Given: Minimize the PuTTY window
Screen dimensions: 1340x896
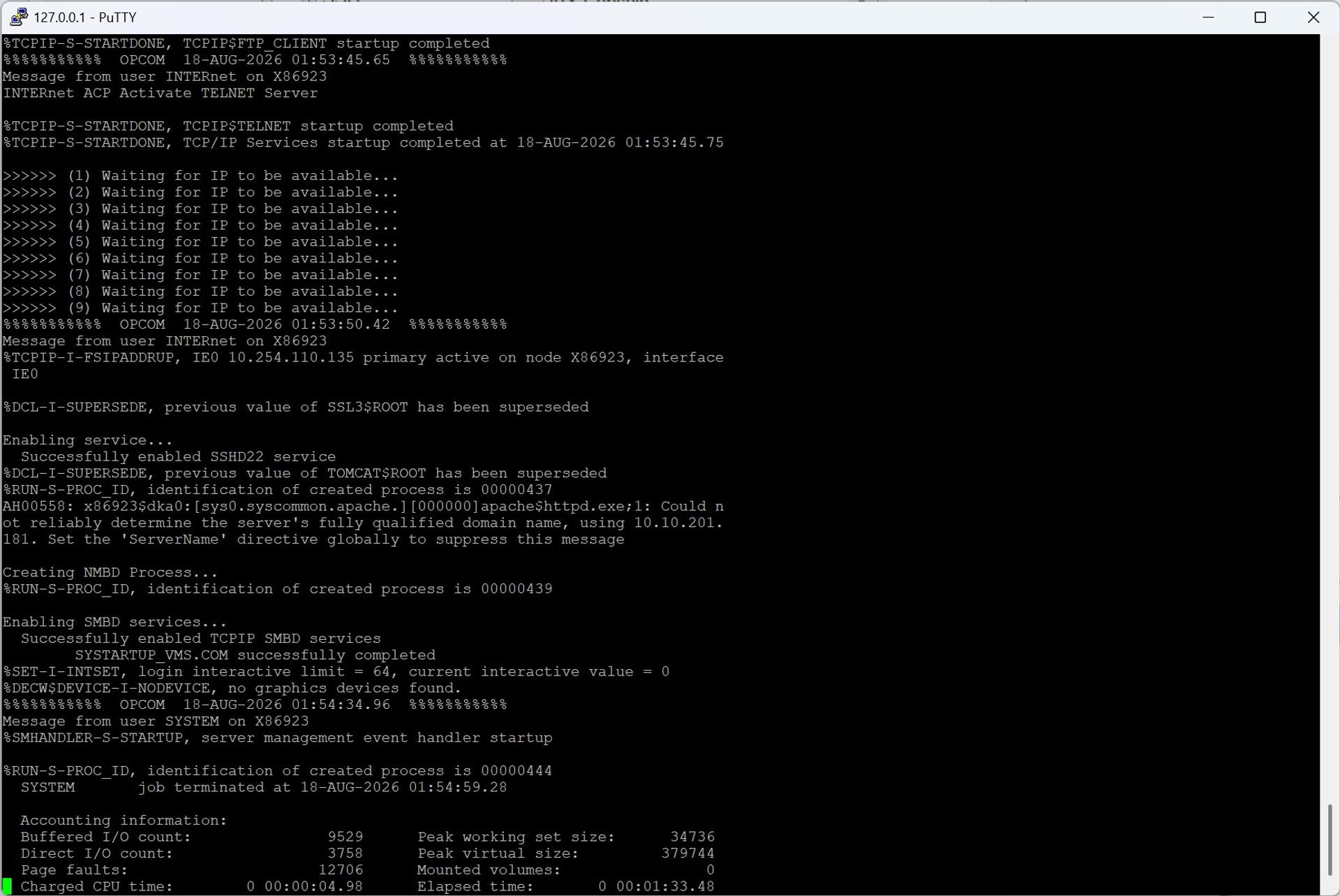Looking at the screenshot, I should tap(1209, 17).
